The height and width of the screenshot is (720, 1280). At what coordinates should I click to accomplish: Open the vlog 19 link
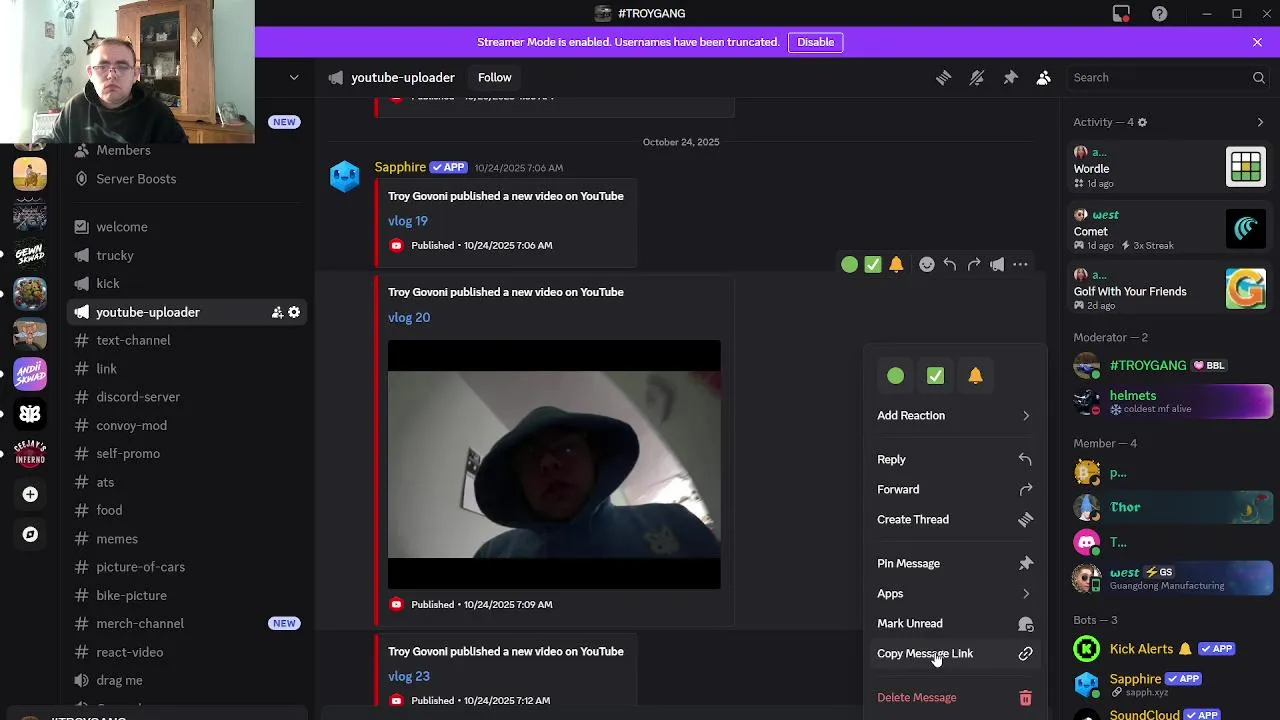click(408, 221)
